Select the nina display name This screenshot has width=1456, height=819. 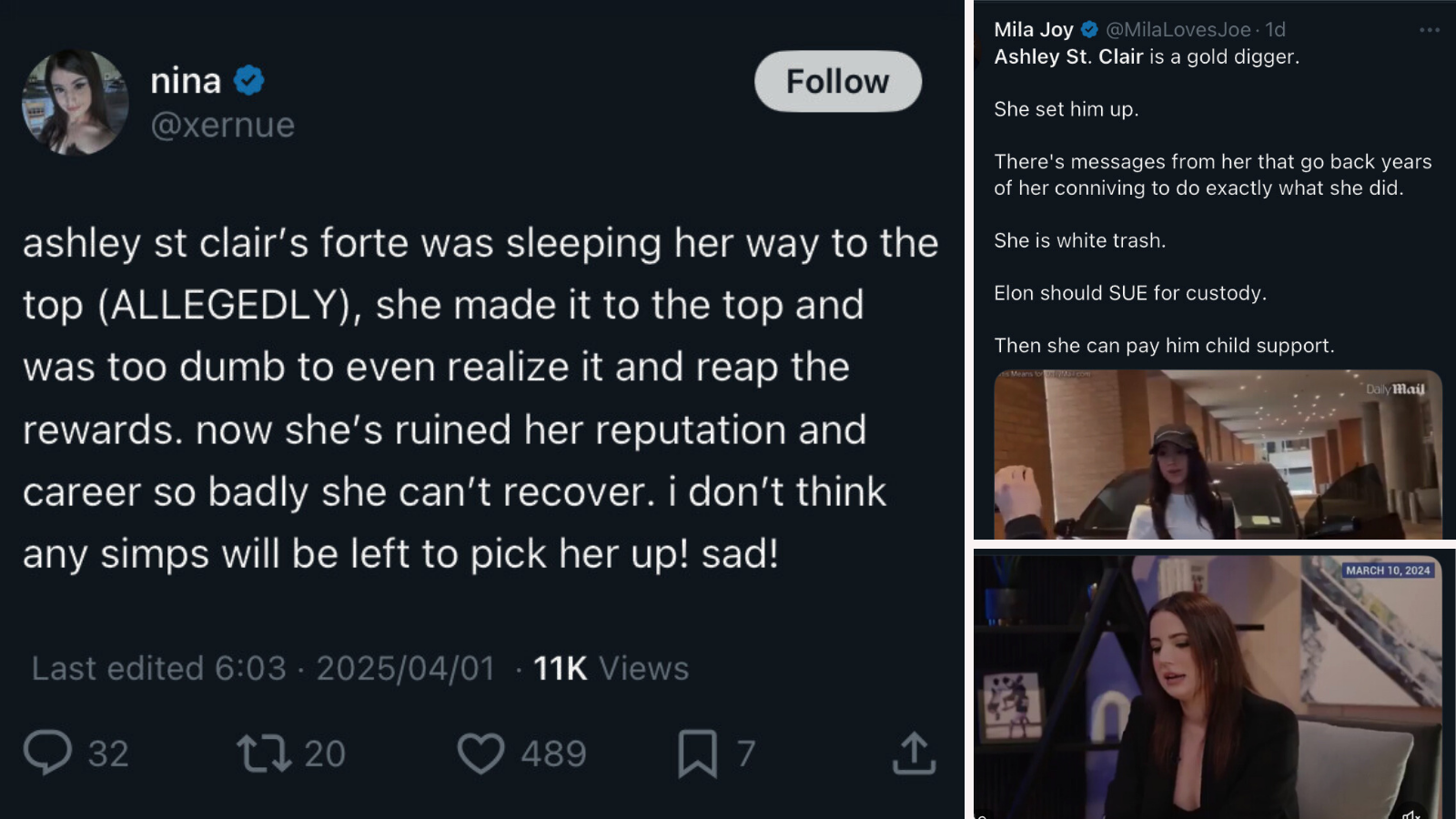click(x=186, y=81)
